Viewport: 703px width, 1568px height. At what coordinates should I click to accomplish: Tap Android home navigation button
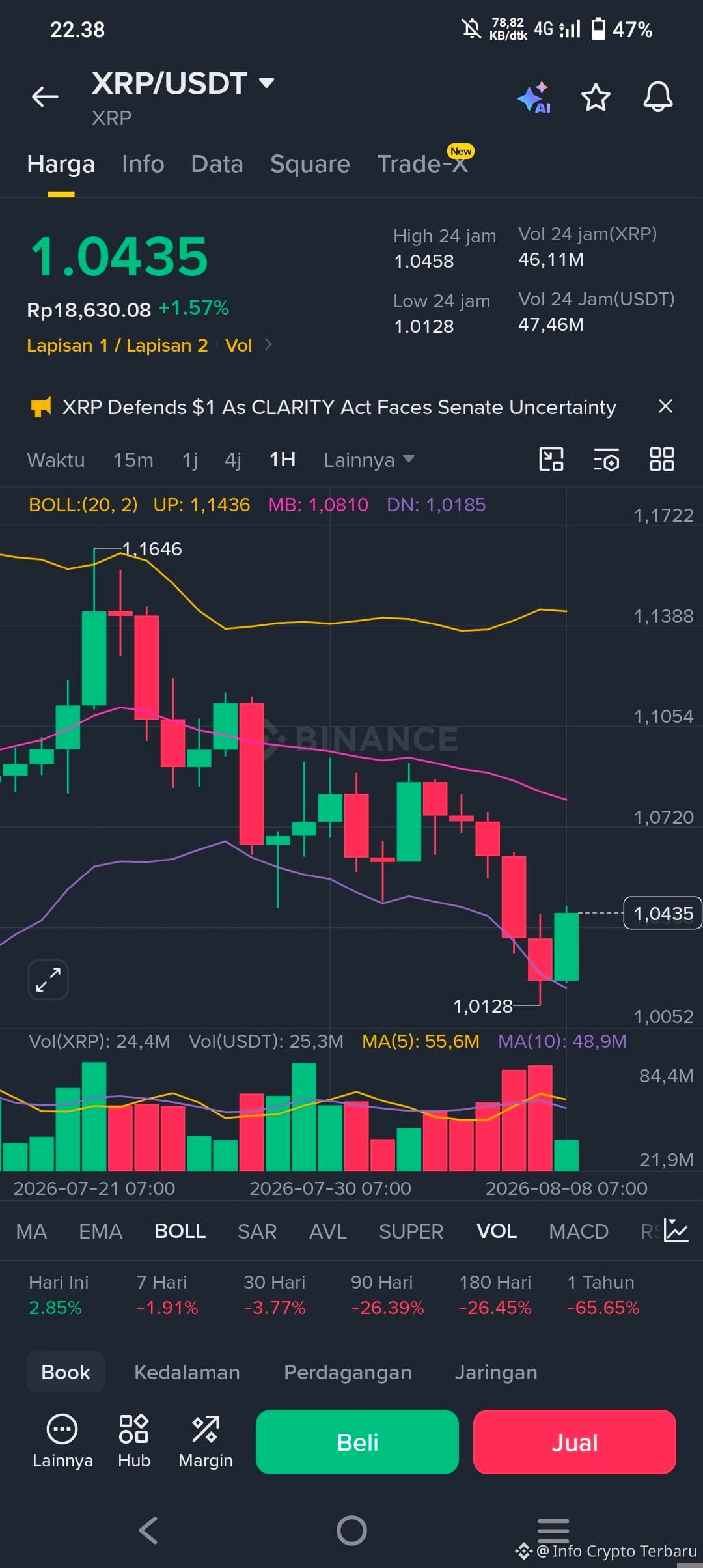point(351,1530)
